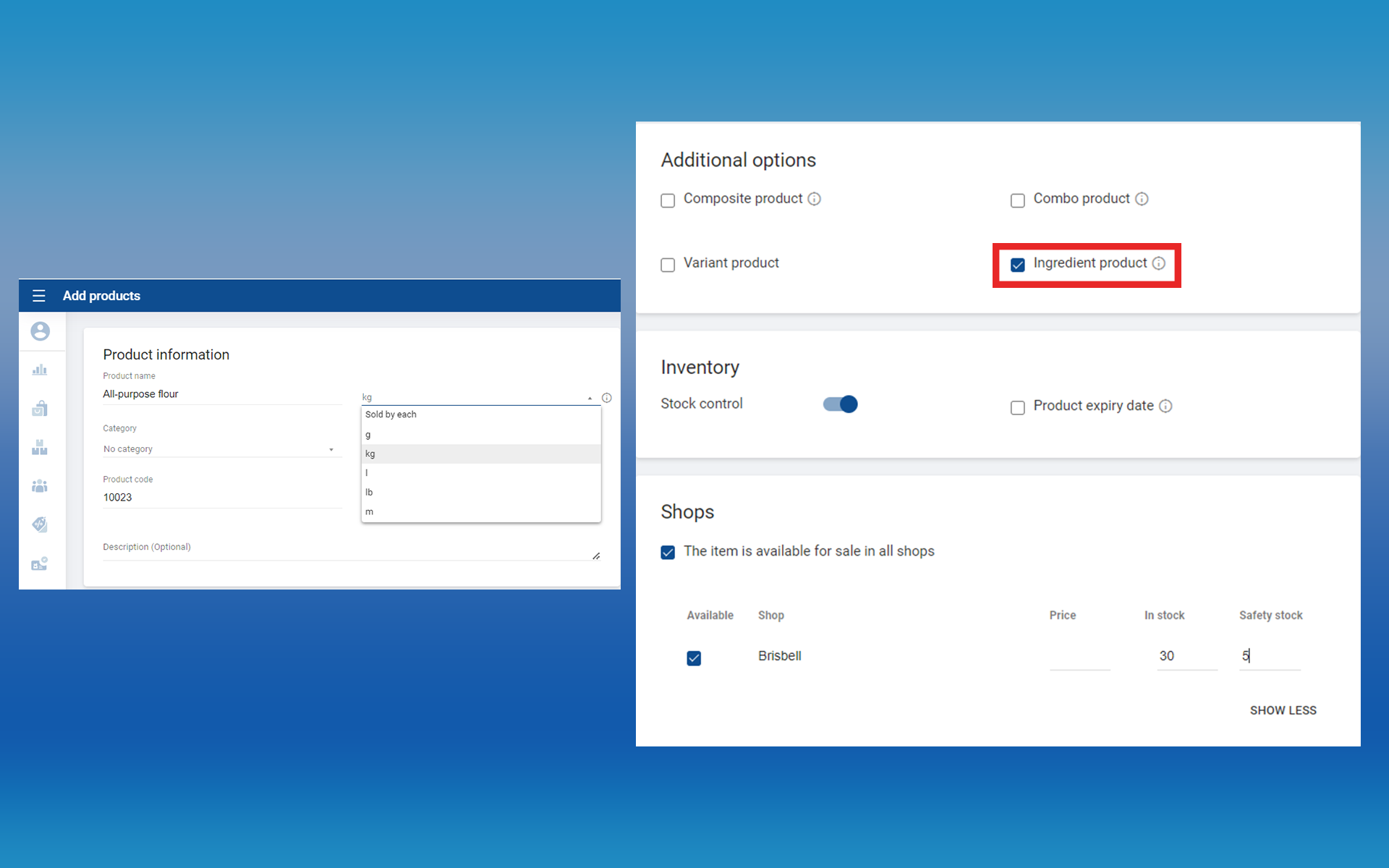
Task: Select 'lb' in the unit list
Action: point(369,492)
